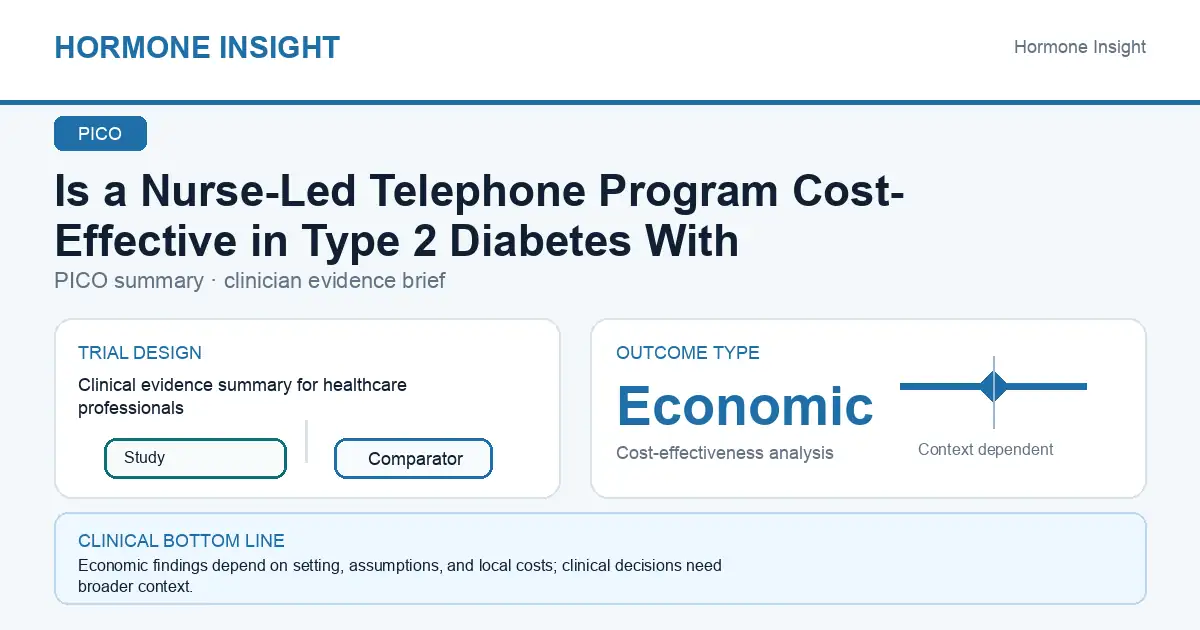Click the large Economic outcome text
The width and height of the screenshot is (1200, 630).
pyautogui.click(x=745, y=405)
